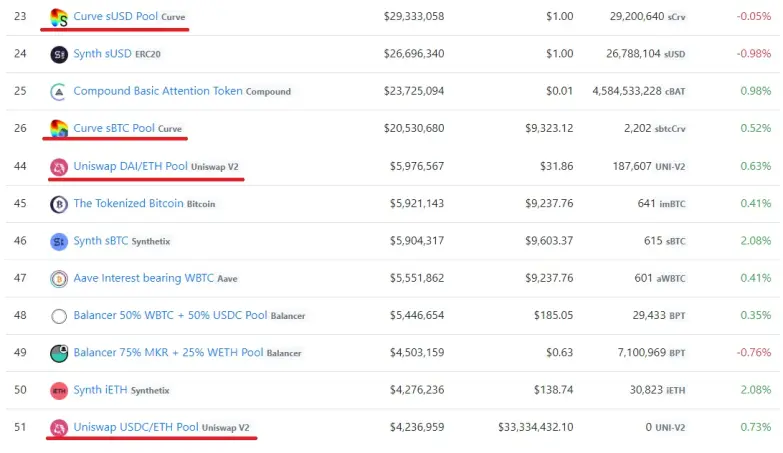This screenshot has height=453, width=783.
Task: Click the 187,607 UNI-V2 supply cell
Action: click(x=649, y=166)
